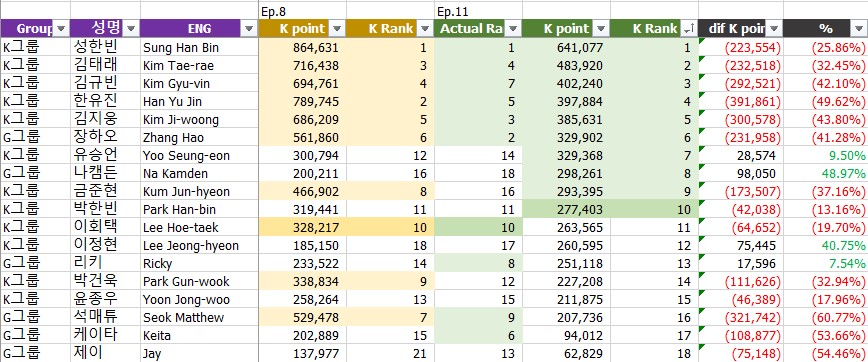Viewport: 868px width, 362px height.
Task: Click the highlighted 277,403 K point cell
Action: point(566,210)
